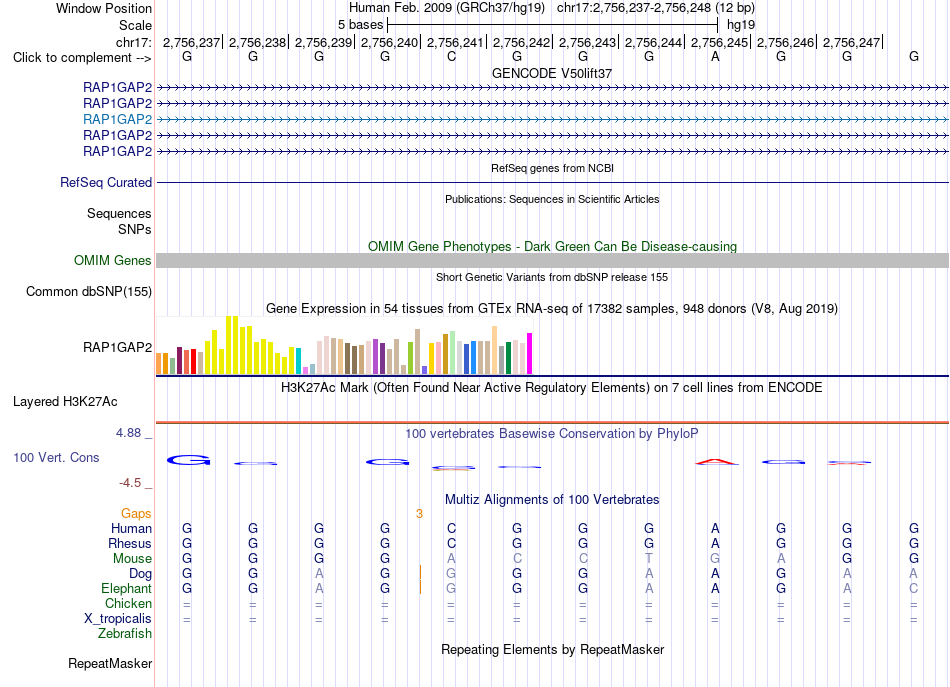
Task: Click the Mouse species label
Action: 132,559
